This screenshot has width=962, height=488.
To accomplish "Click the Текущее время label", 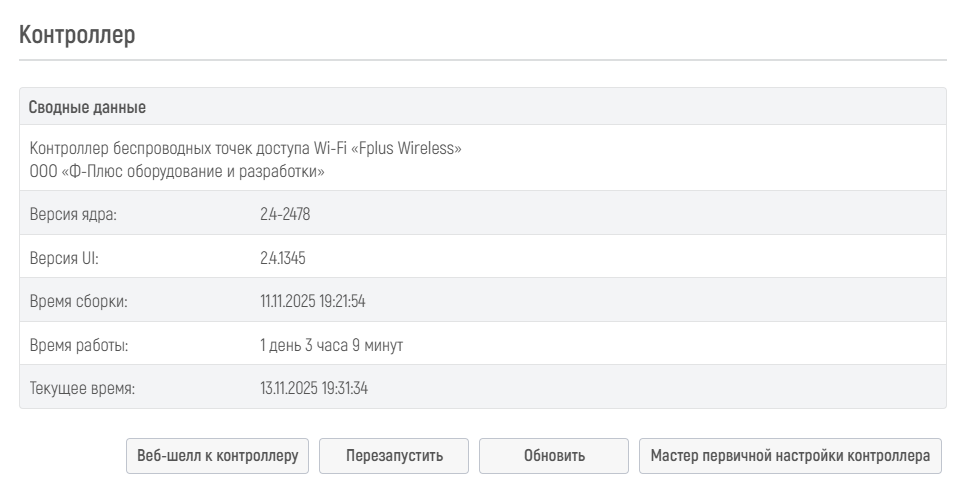I will click(82, 388).
